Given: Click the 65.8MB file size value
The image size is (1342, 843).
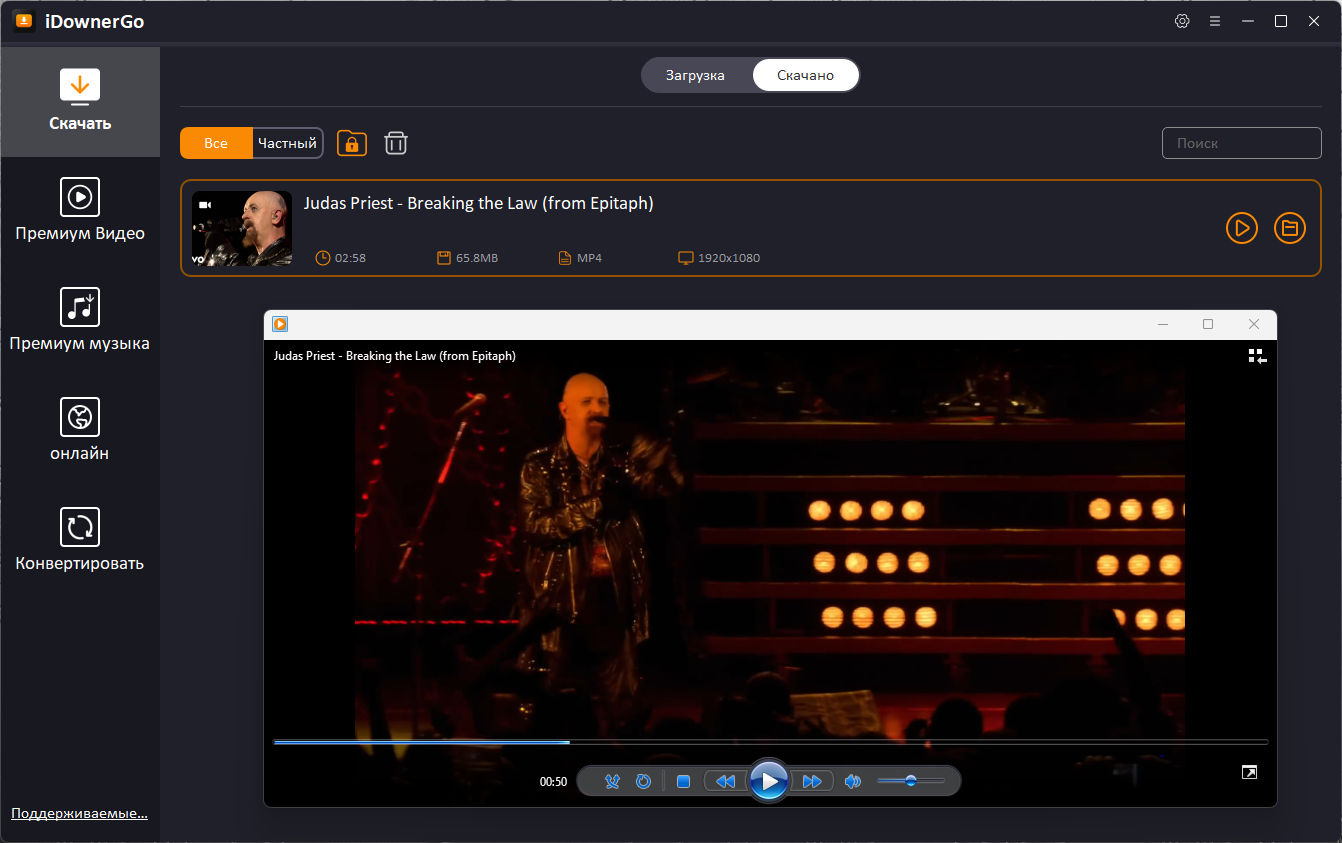Looking at the screenshot, I should click(x=477, y=258).
